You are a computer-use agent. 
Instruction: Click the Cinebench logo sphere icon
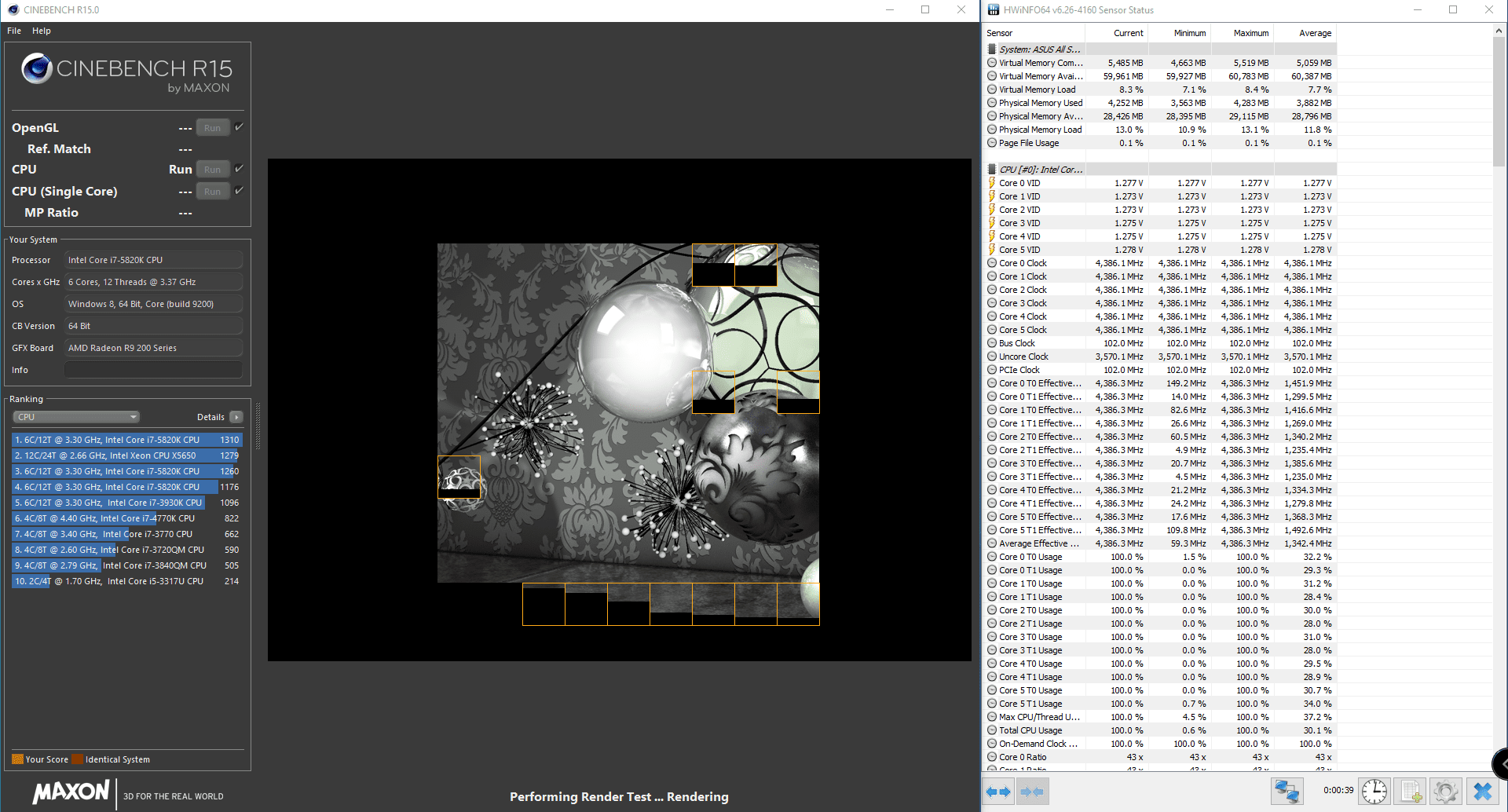(37, 68)
